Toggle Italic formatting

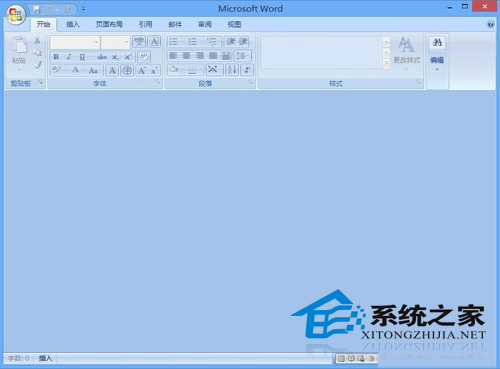pos(69,57)
